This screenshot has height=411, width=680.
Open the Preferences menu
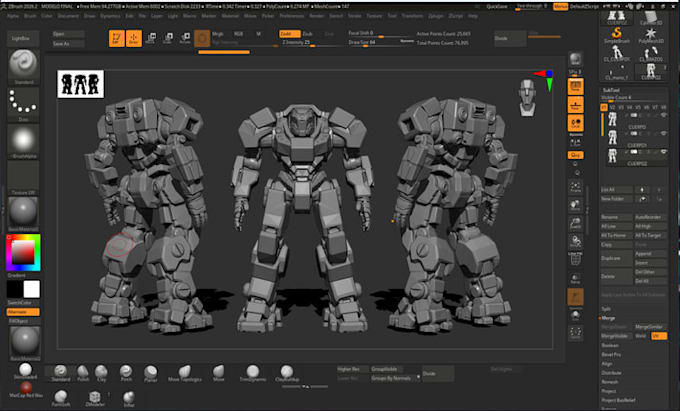coord(292,16)
